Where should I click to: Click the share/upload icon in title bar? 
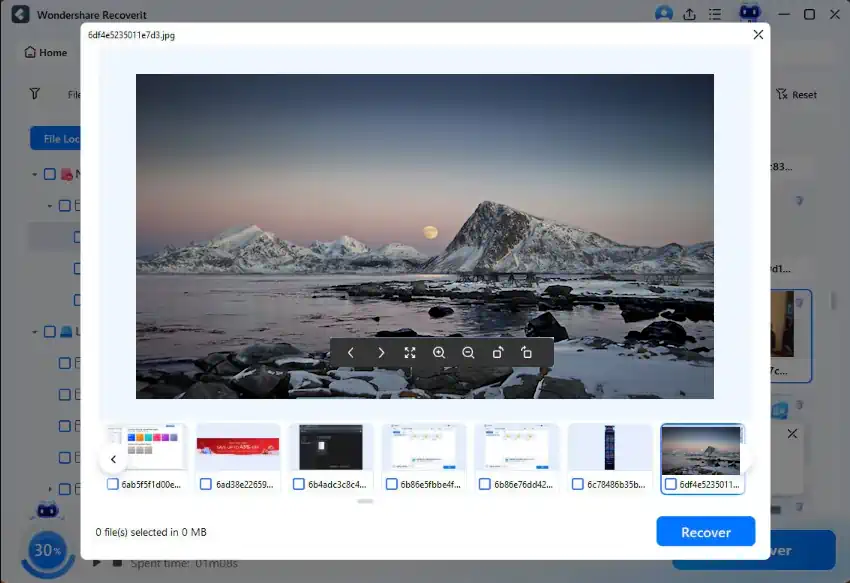coord(690,14)
